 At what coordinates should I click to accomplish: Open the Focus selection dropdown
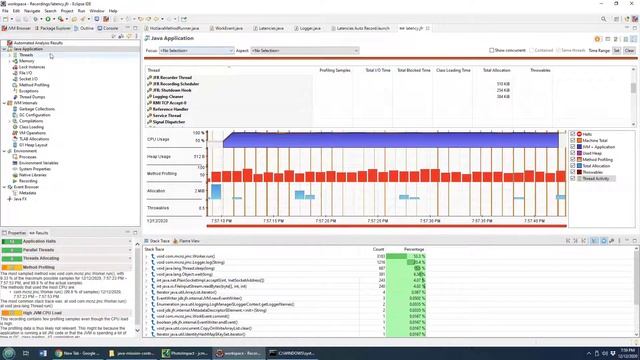click(x=196, y=51)
